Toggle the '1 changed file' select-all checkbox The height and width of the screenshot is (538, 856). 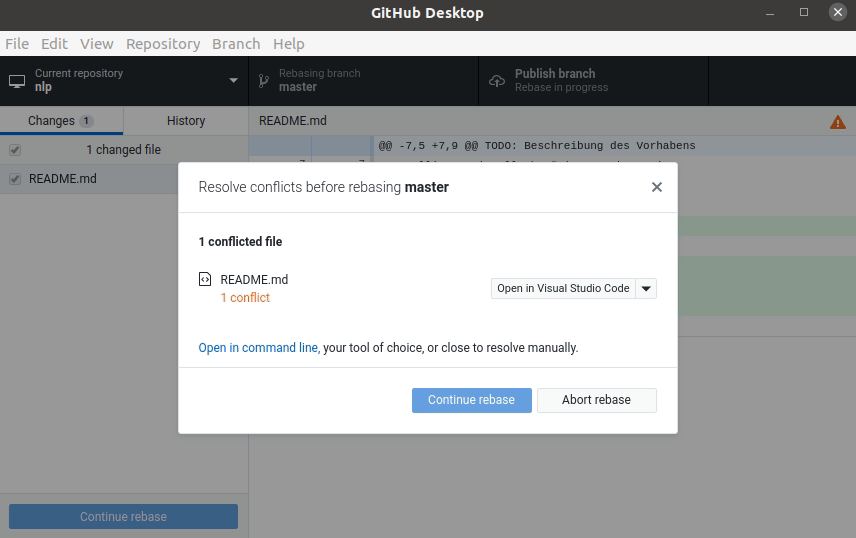pos(15,150)
